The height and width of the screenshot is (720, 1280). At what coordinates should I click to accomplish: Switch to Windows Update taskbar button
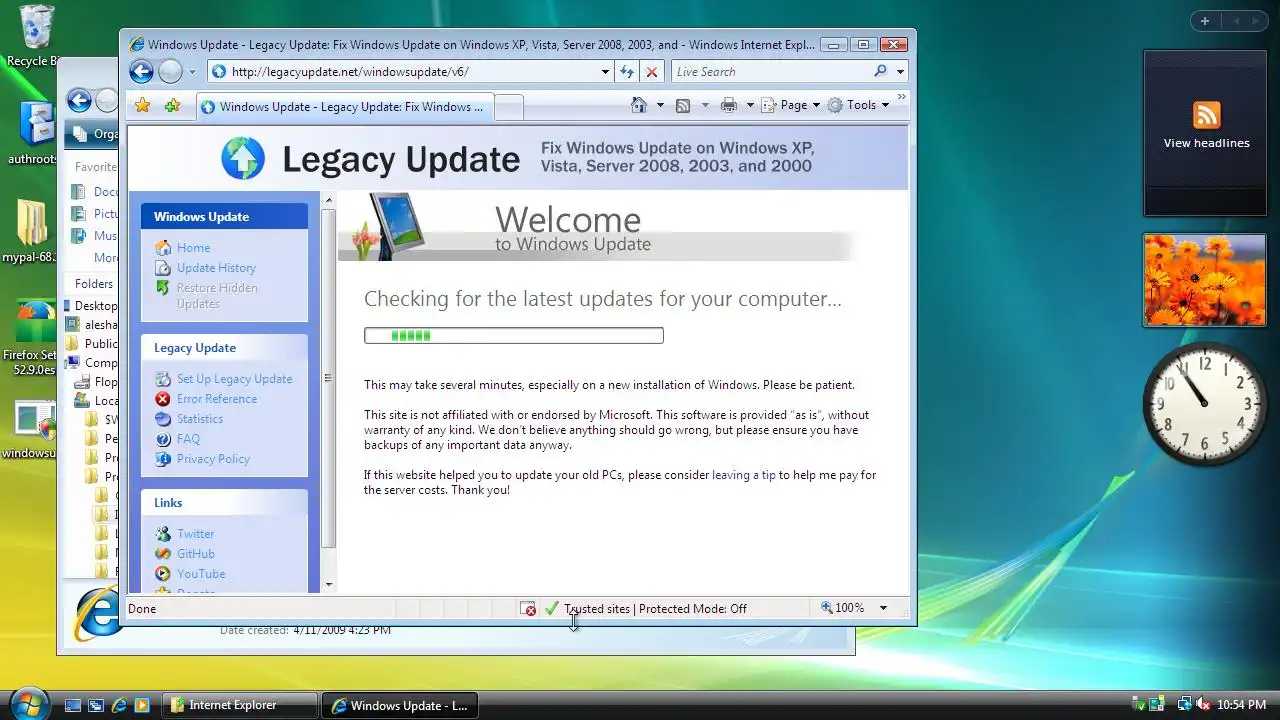[400, 705]
